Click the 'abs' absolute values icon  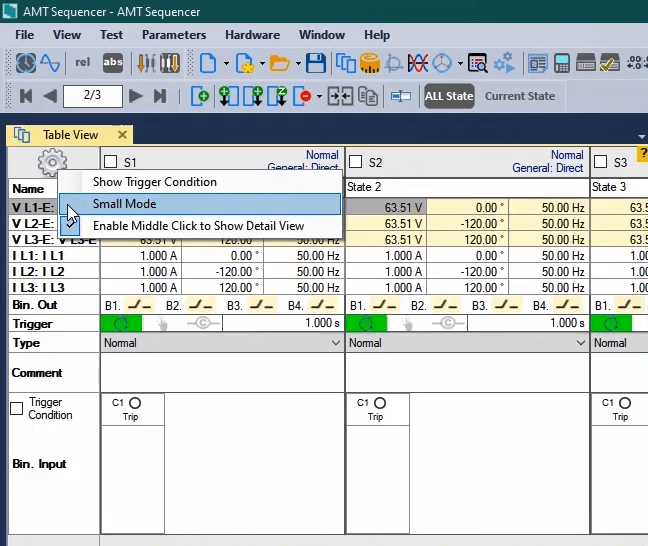[113, 64]
